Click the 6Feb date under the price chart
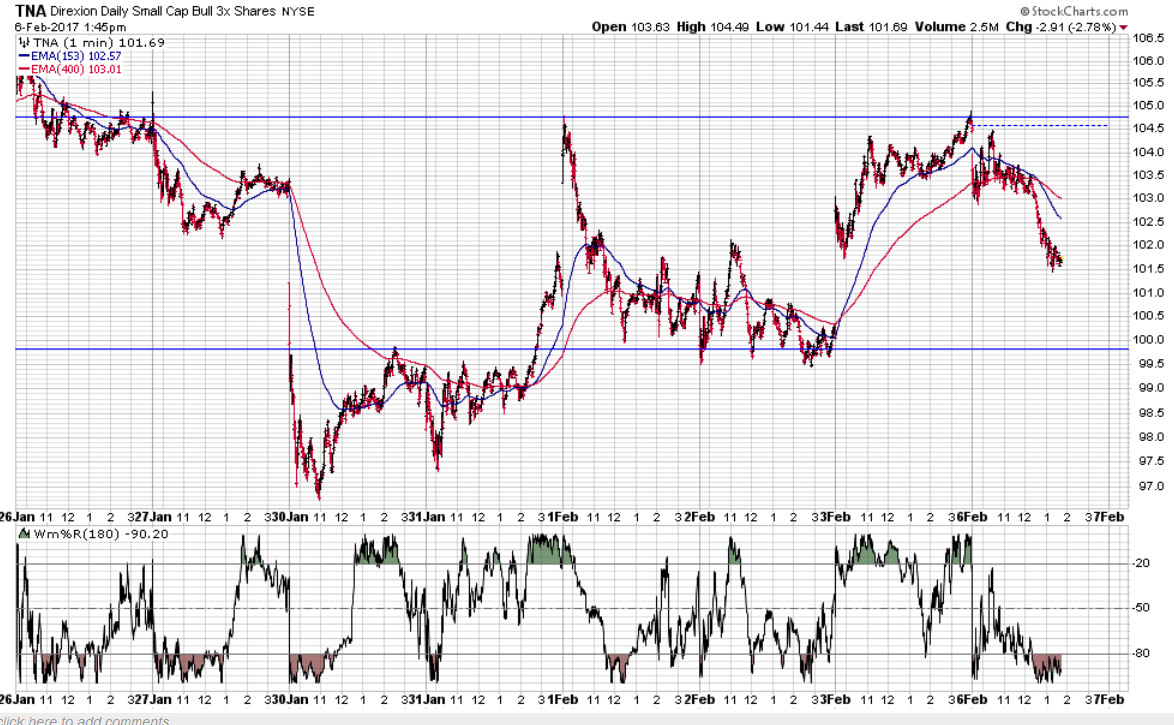 (972, 517)
